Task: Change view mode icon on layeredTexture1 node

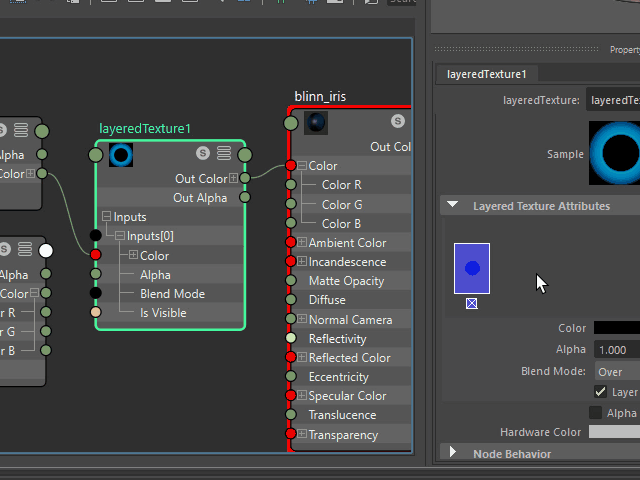Action: pos(224,153)
